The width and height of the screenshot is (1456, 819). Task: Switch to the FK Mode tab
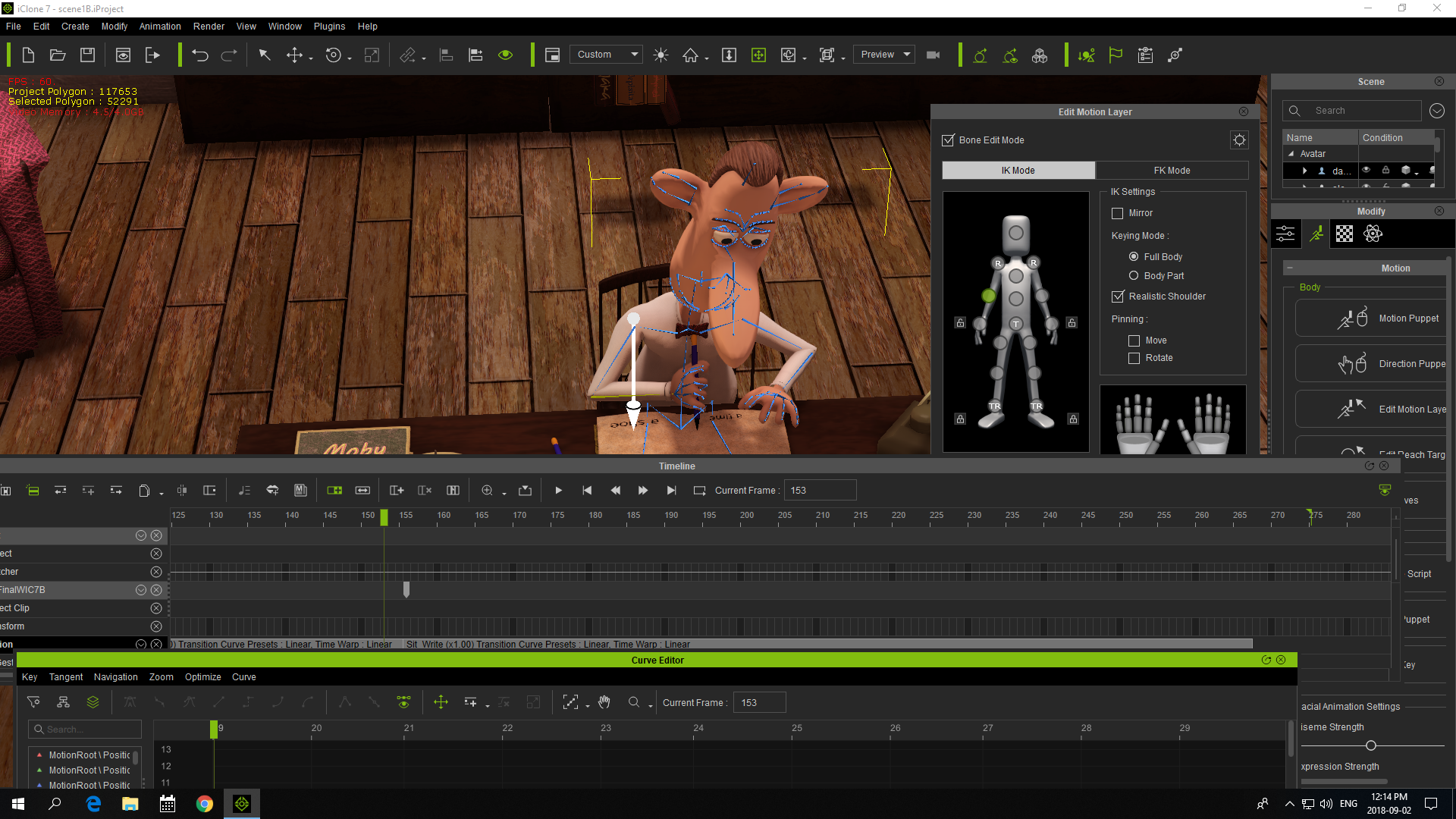point(1172,171)
